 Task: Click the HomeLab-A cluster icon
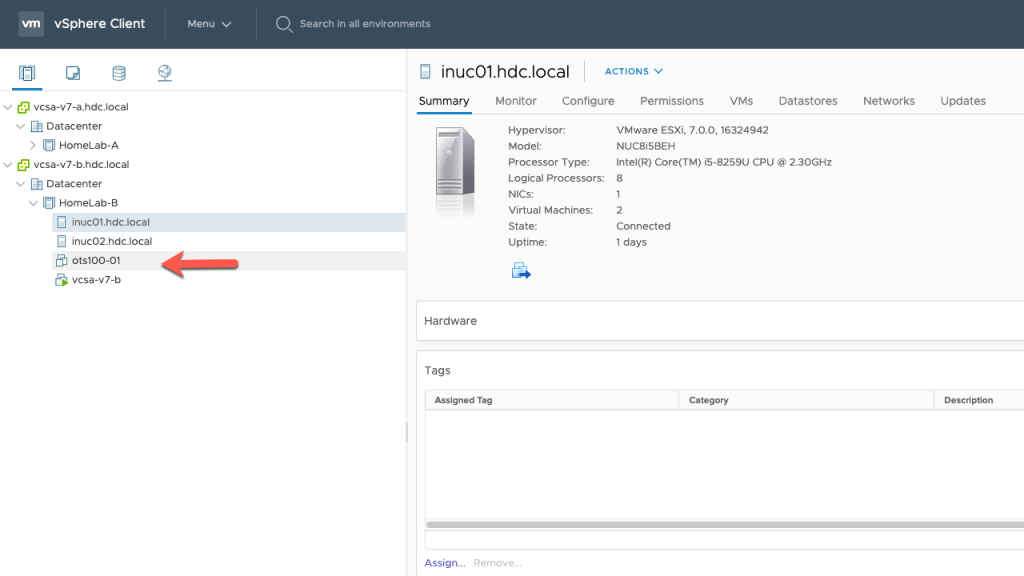pos(49,145)
